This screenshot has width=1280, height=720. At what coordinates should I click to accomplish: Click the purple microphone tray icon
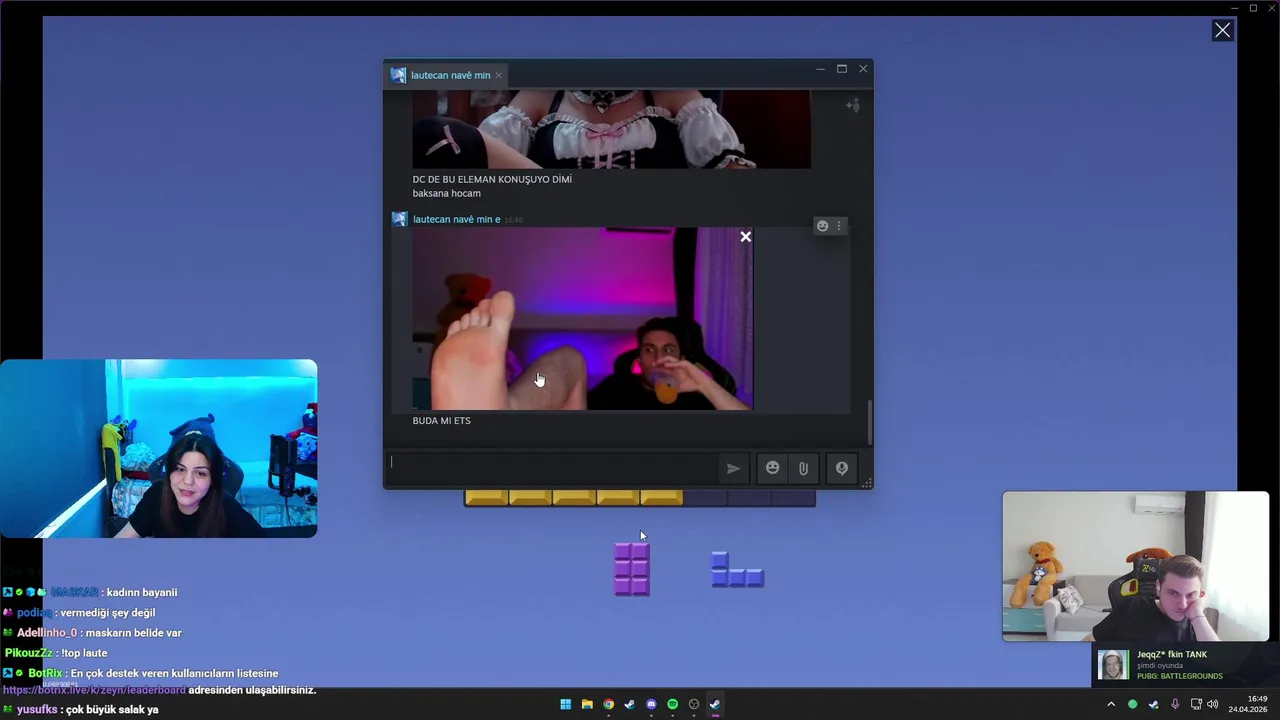tap(1175, 704)
